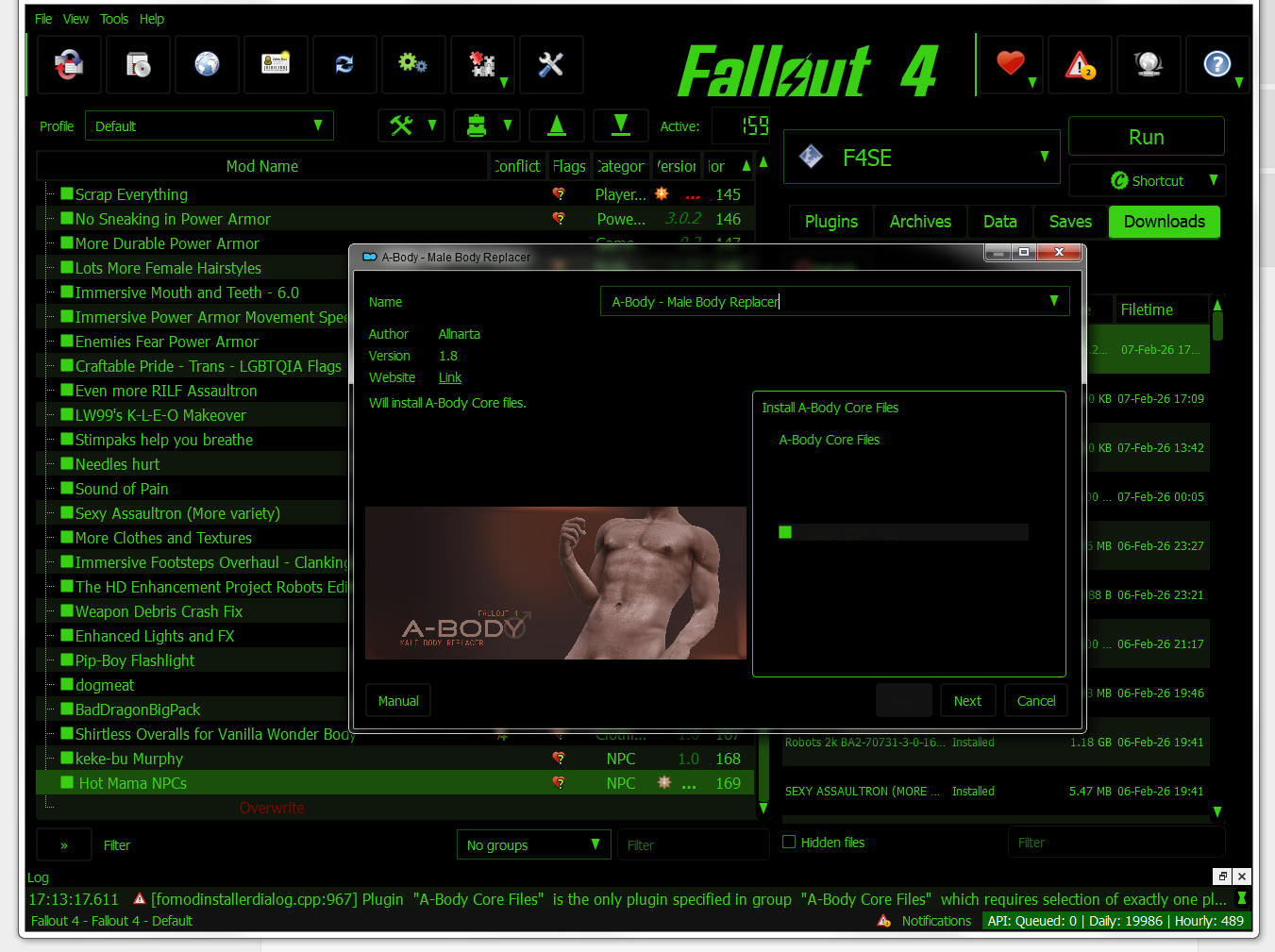Viewport: 1275px width, 952px height.
Task: Click the orange star icon on Scrap Everything
Action: [662, 193]
